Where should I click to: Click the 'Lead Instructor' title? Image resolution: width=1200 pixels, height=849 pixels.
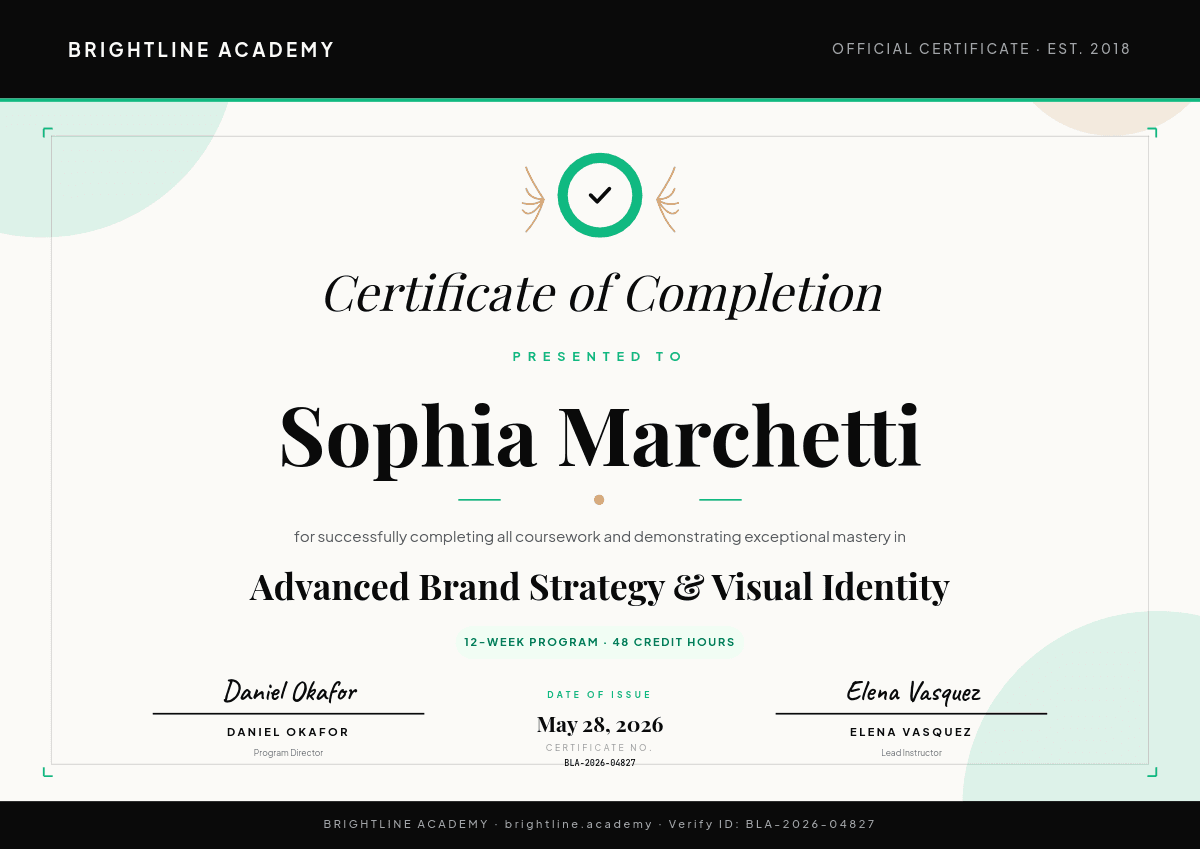click(911, 753)
